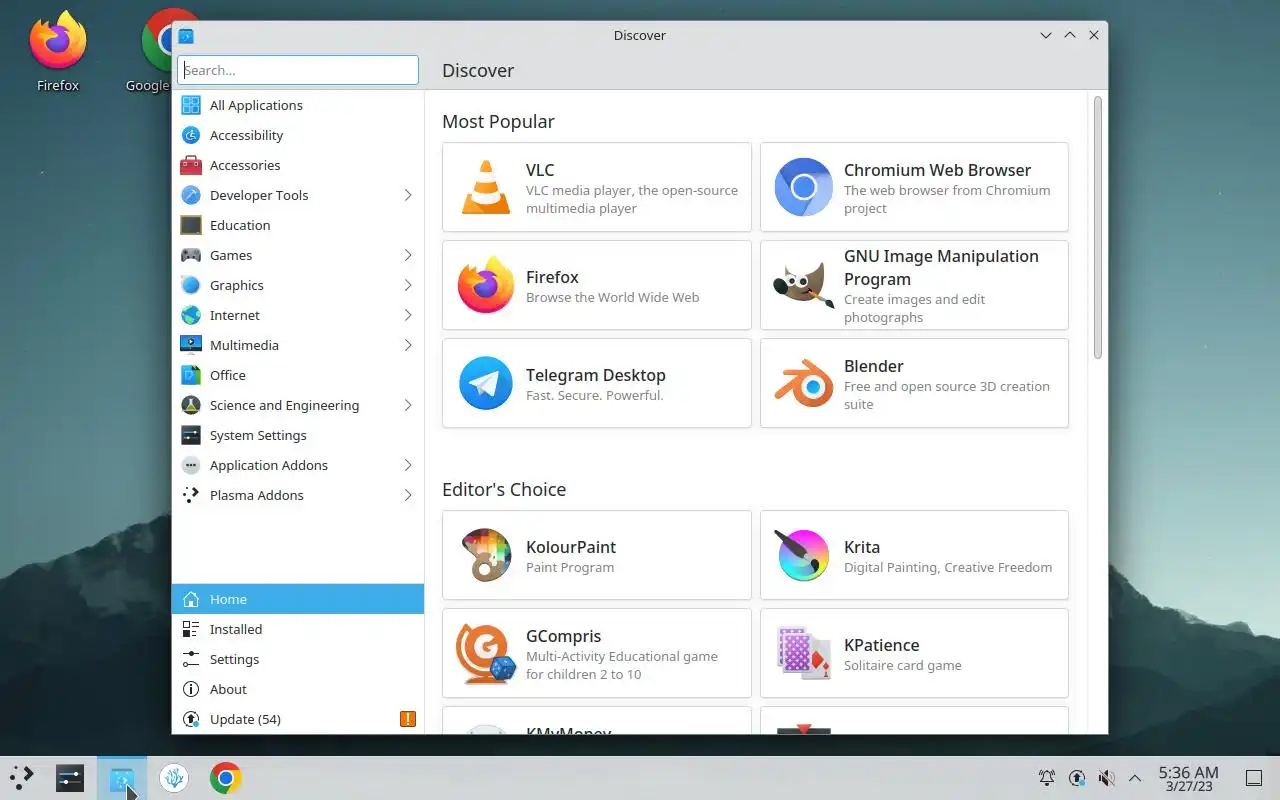The height and width of the screenshot is (800, 1280).
Task: Click the GCompris title text
Action: [x=564, y=636]
